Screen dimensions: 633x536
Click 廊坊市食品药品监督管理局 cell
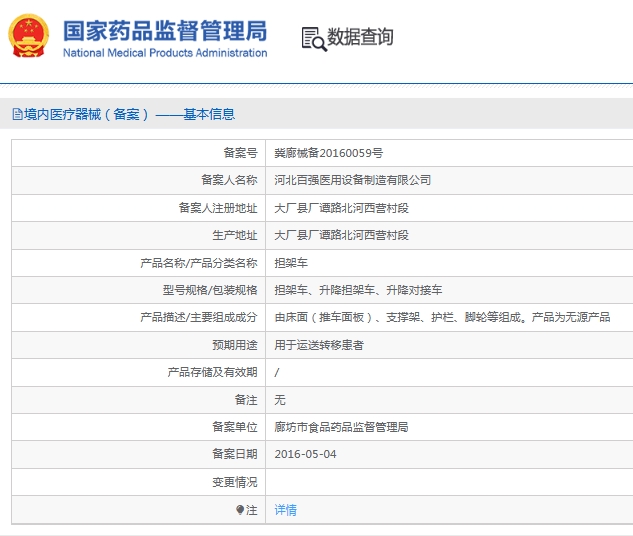[x=341, y=427]
